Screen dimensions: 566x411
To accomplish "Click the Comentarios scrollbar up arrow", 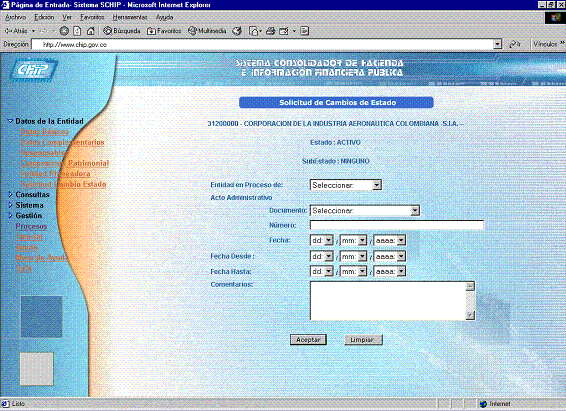I will tap(470, 287).
